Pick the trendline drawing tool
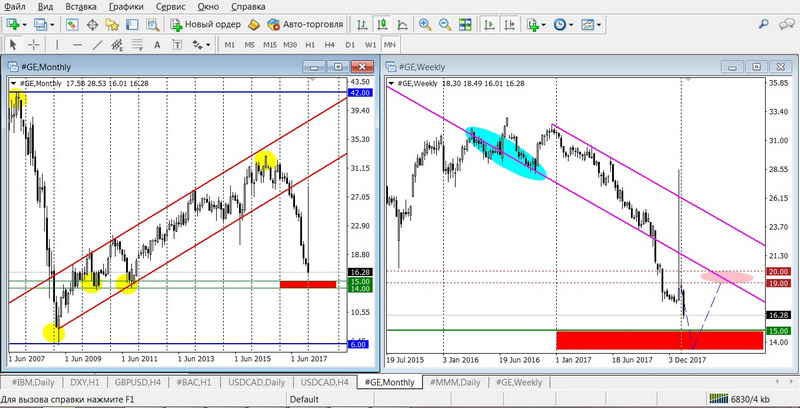Viewport: 800px width, 408px height. click(x=98, y=45)
